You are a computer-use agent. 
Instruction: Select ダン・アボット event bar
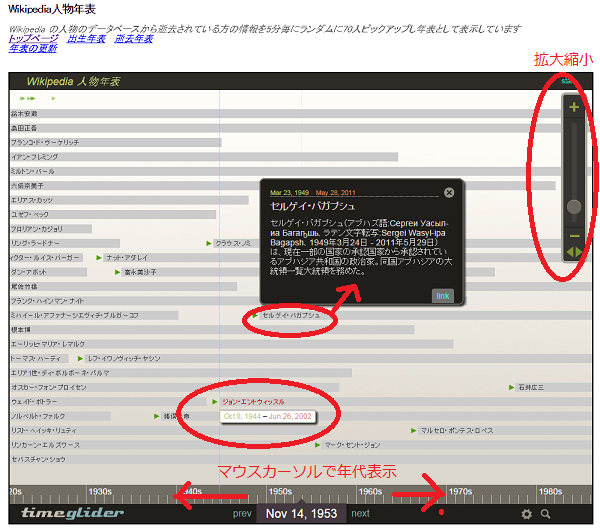tap(48, 272)
